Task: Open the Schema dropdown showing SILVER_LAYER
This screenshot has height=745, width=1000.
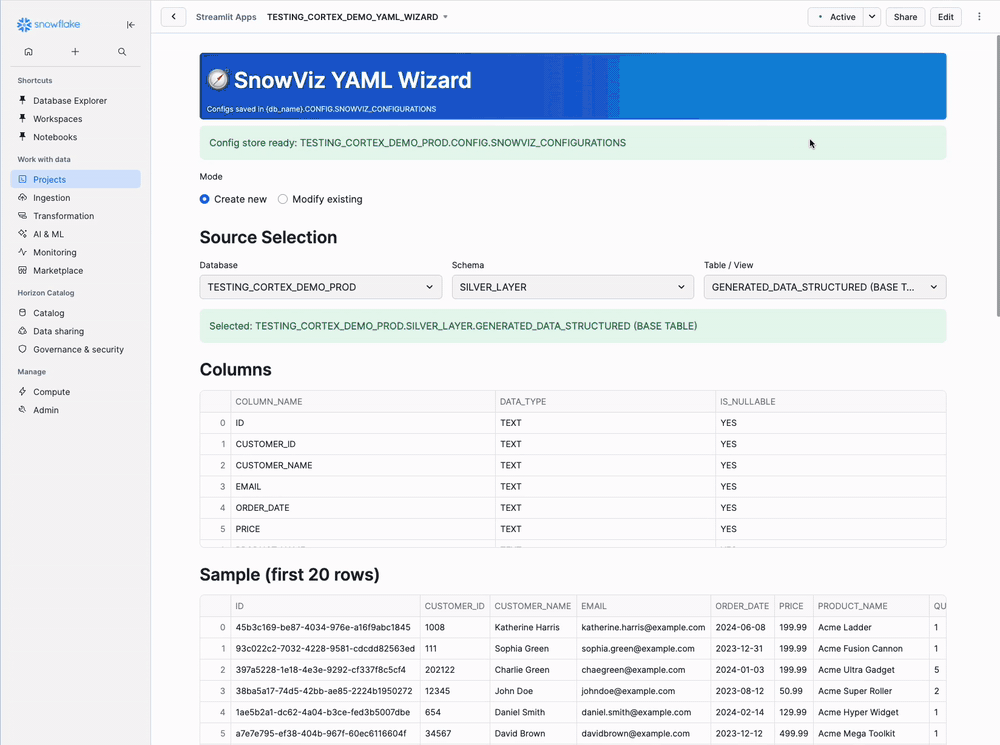Action: click(572, 286)
